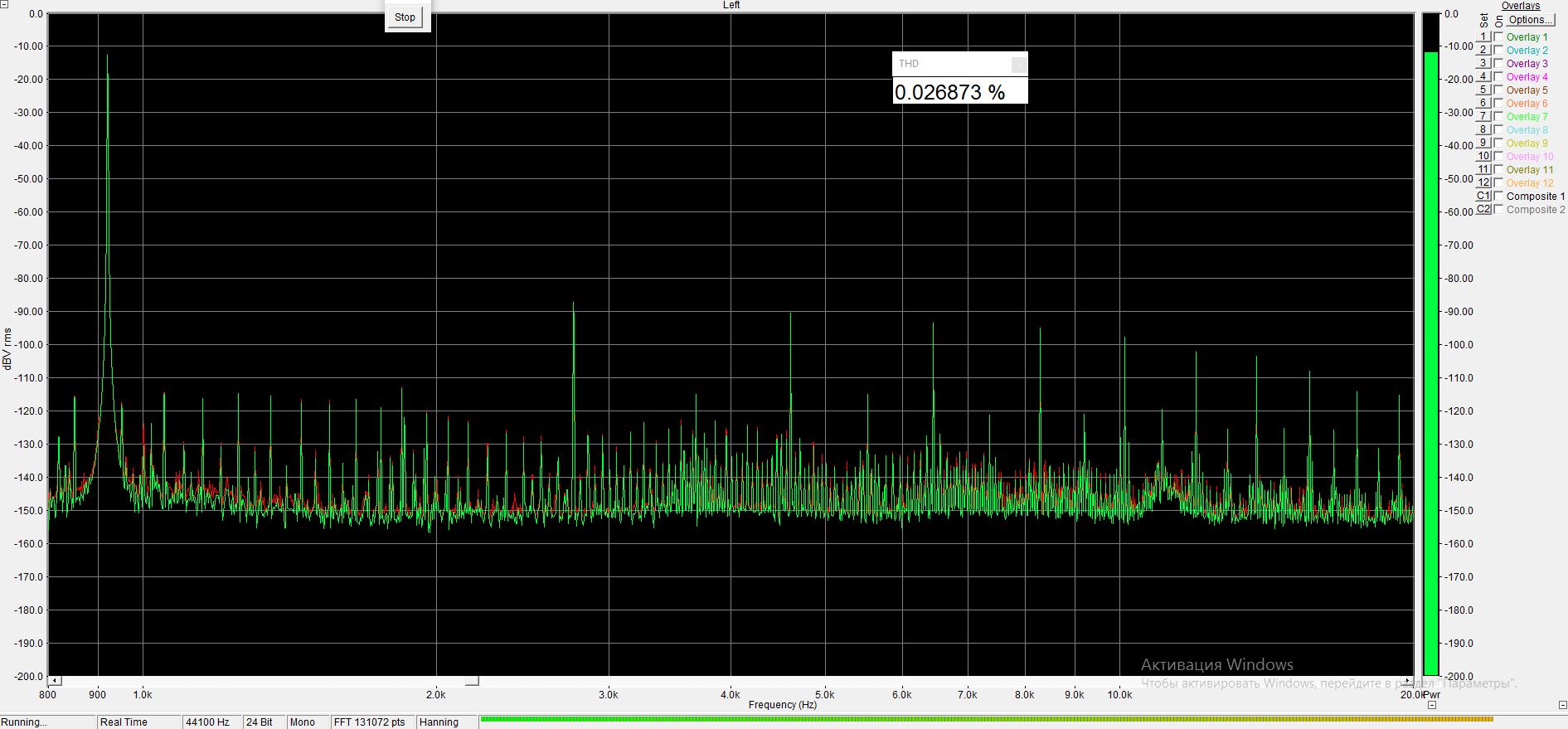Enable the Overlay 8 checkbox

[x=1498, y=129]
